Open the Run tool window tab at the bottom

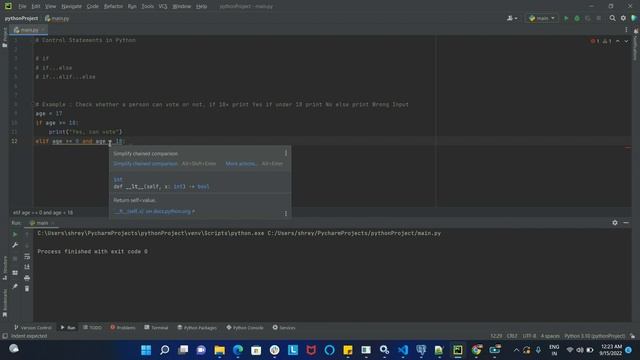coord(68,328)
